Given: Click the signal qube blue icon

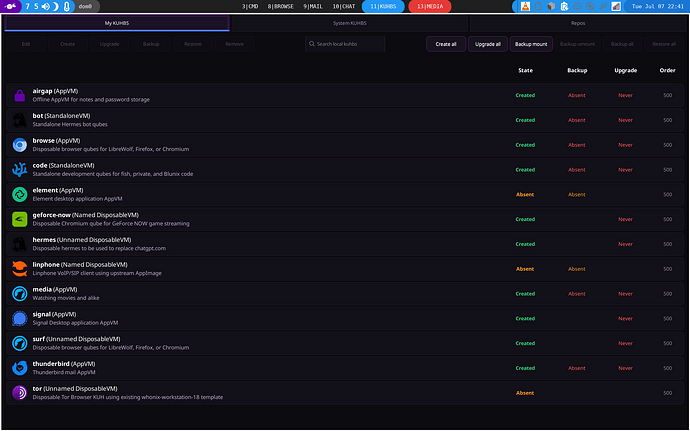Looking at the screenshot, I should 19,318.
